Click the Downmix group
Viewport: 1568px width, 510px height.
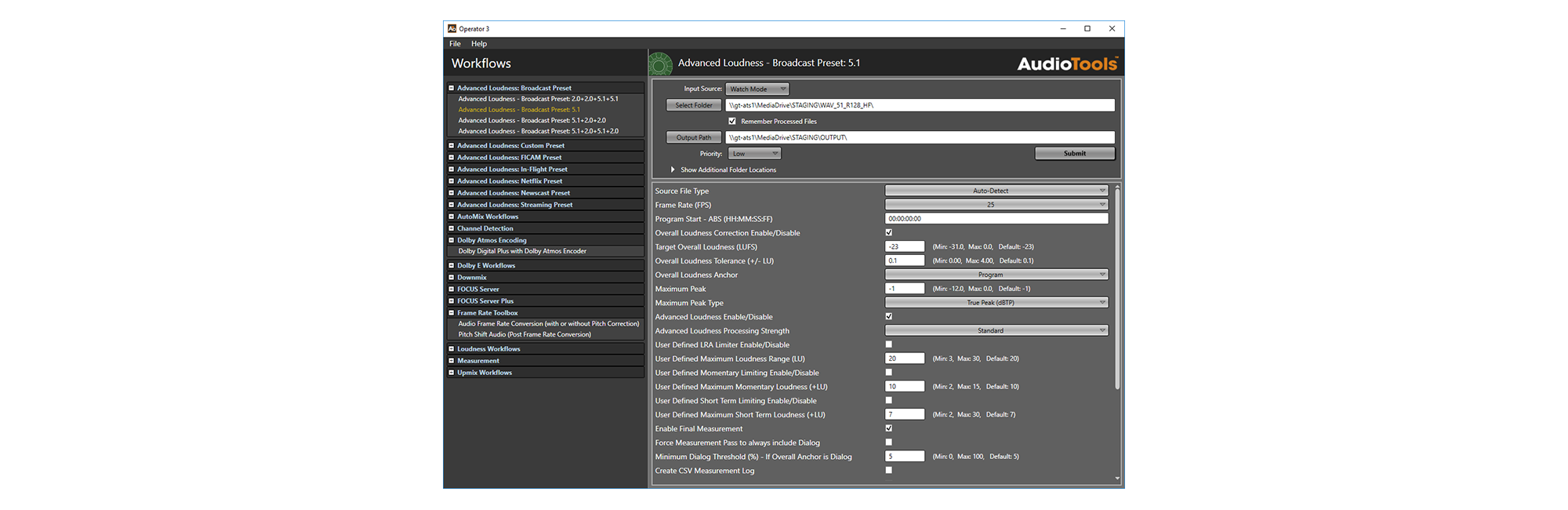pyautogui.click(x=472, y=277)
